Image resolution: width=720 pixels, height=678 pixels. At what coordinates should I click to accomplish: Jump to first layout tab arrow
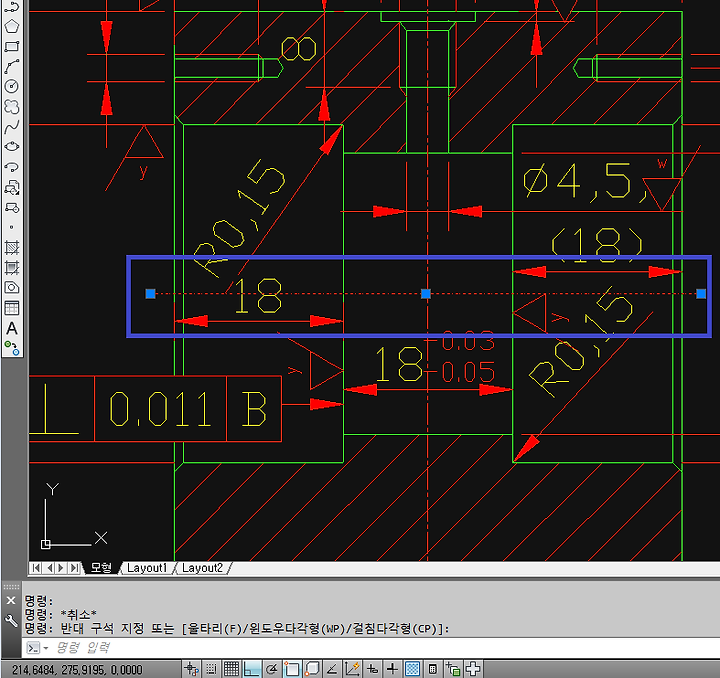(x=36, y=568)
